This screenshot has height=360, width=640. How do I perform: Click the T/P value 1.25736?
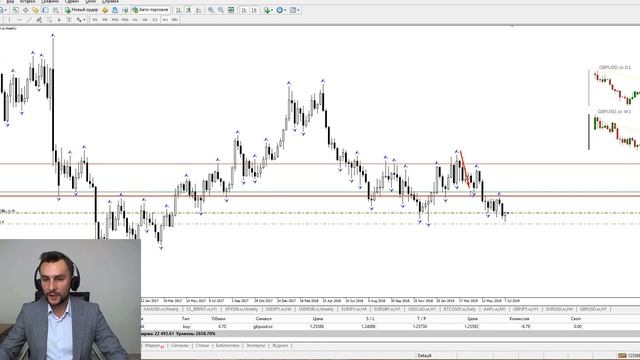coord(419,327)
